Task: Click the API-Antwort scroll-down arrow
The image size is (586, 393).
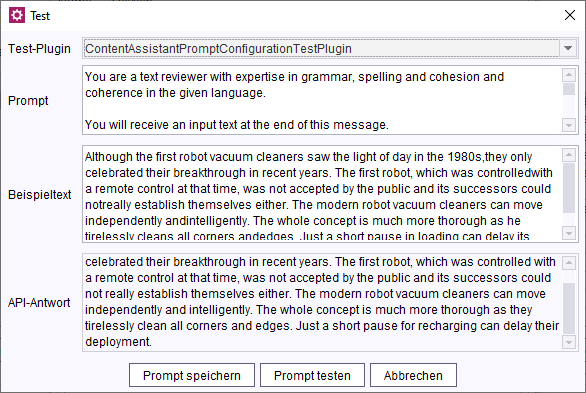Action: pyautogui.click(x=569, y=342)
